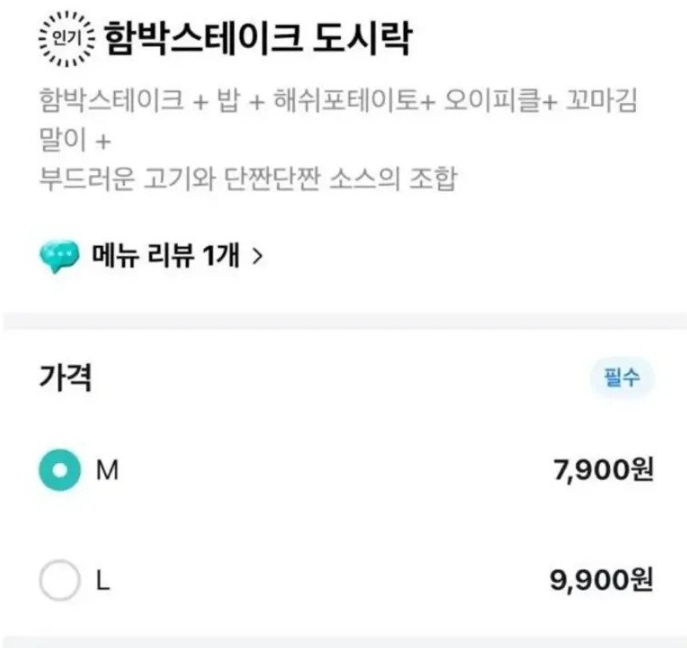Click the 필수 required badge
Viewport: 687px width, 648px height.
622,377
